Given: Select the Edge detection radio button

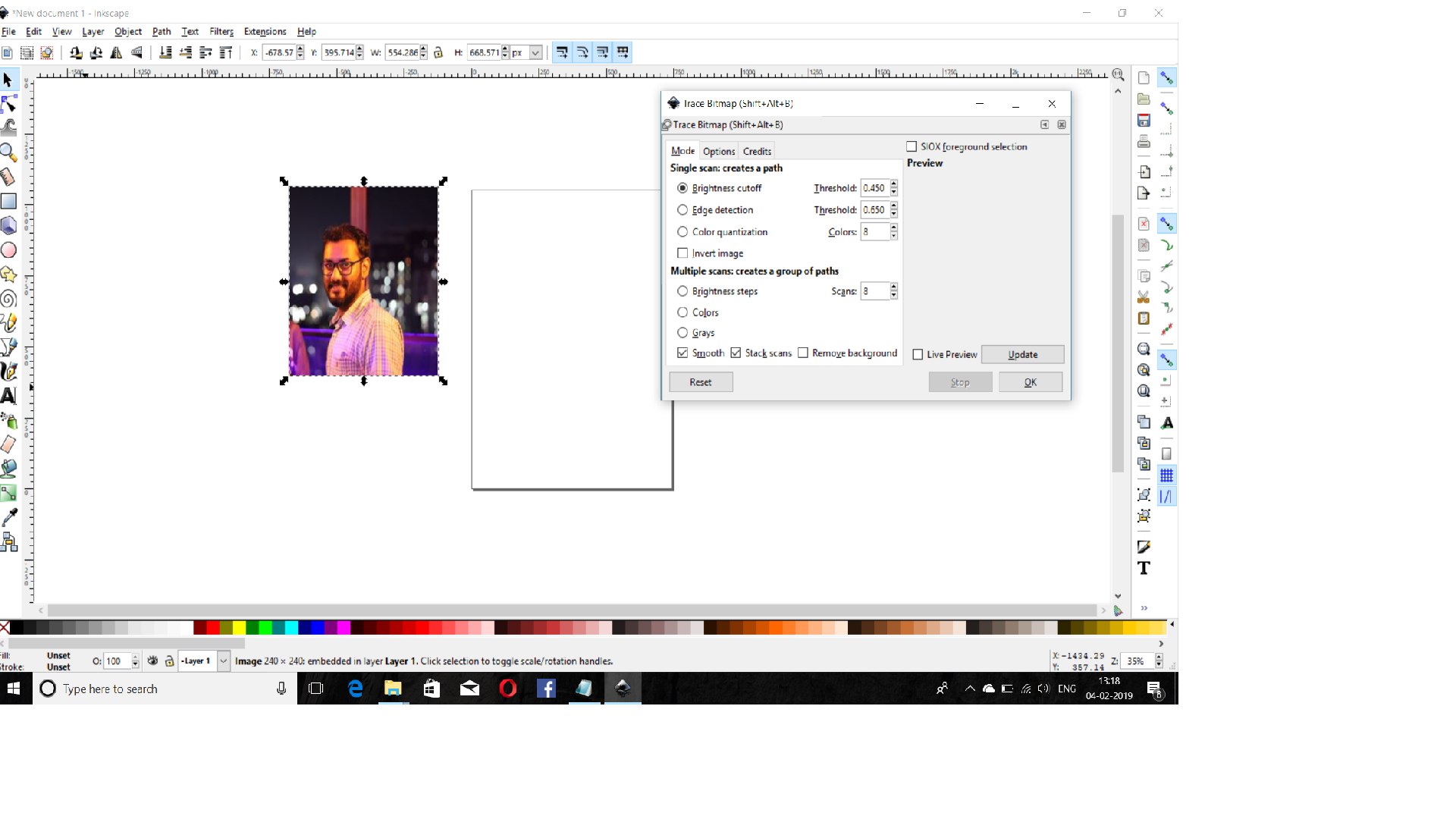Looking at the screenshot, I should pyautogui.click(x=682, y=210).
